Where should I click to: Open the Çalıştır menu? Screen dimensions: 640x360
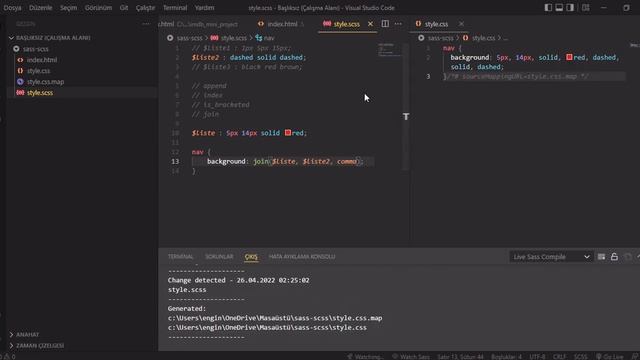[145, 8]
